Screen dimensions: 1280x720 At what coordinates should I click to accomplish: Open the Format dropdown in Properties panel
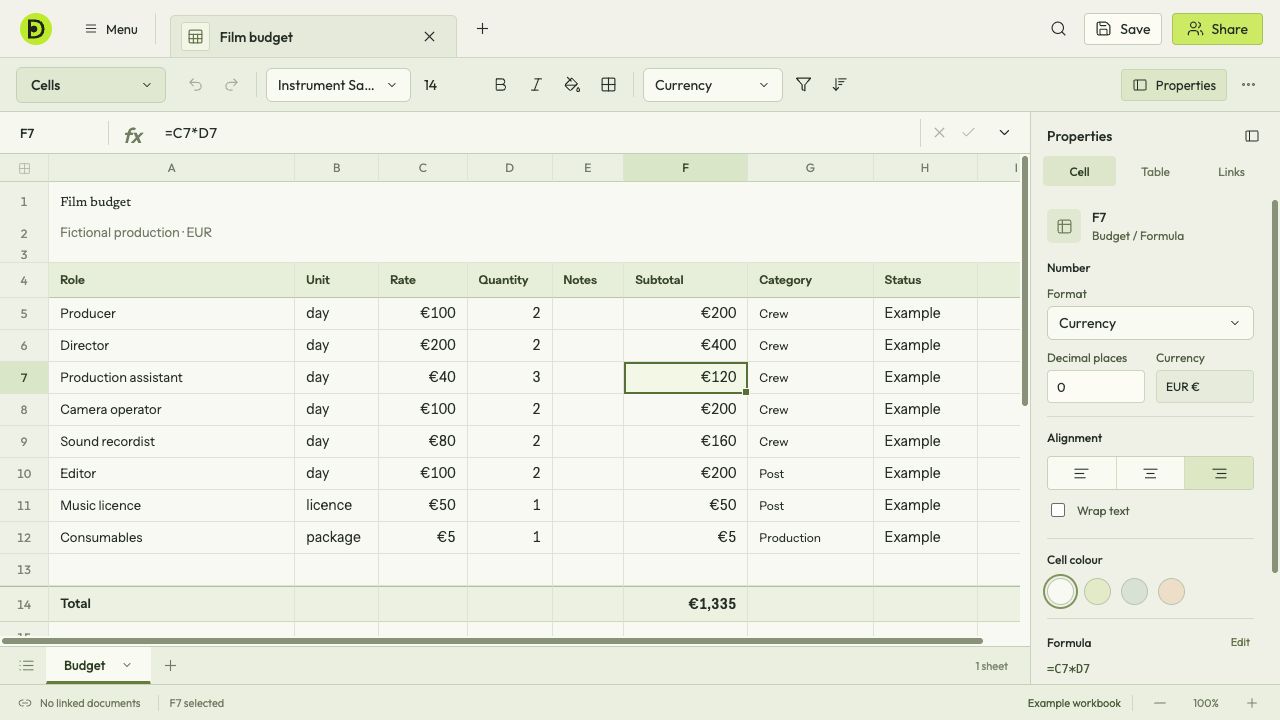click(x=1150, y=323)
